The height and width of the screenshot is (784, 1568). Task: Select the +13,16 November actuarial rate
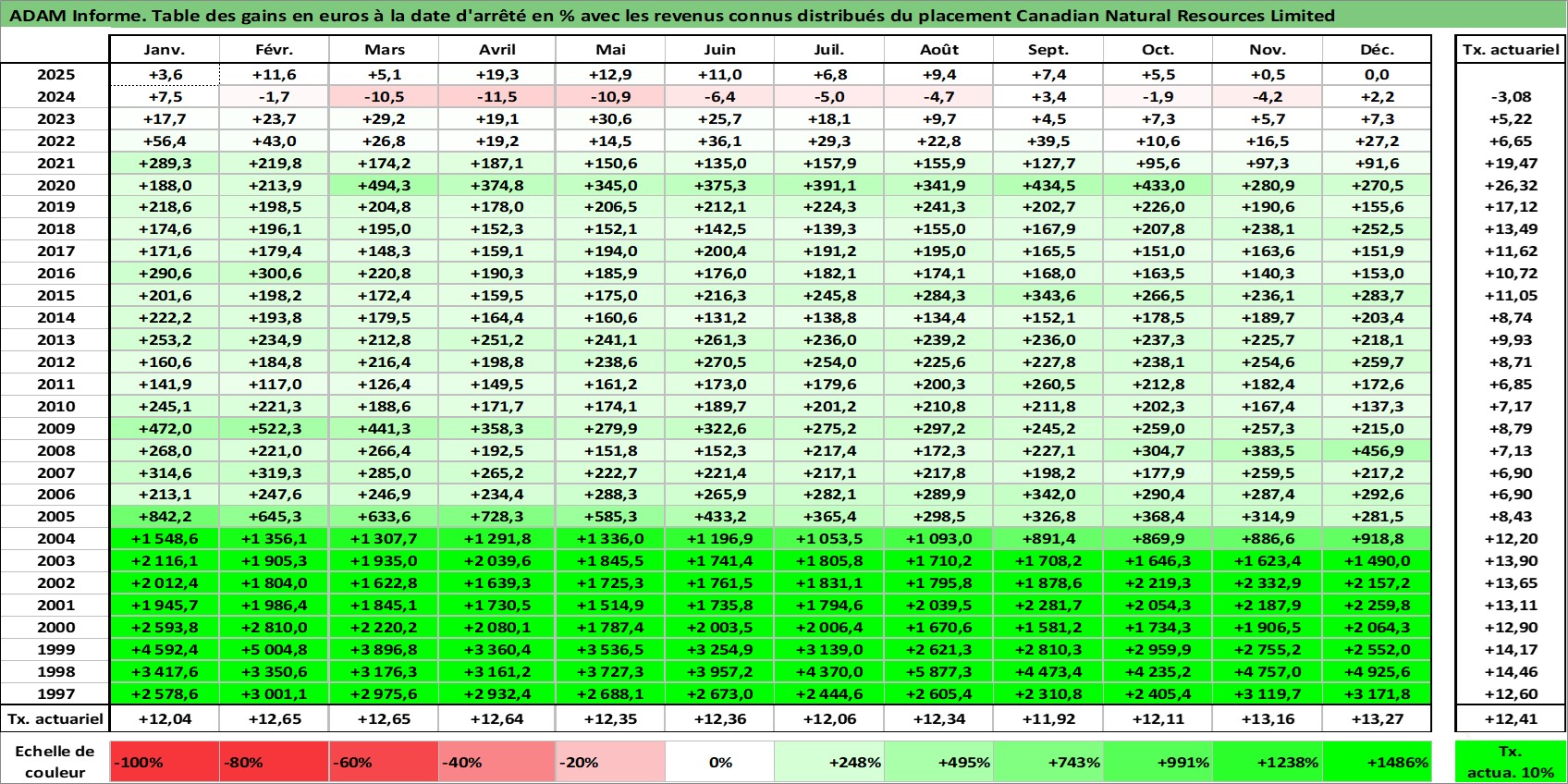coord(1268,718)
